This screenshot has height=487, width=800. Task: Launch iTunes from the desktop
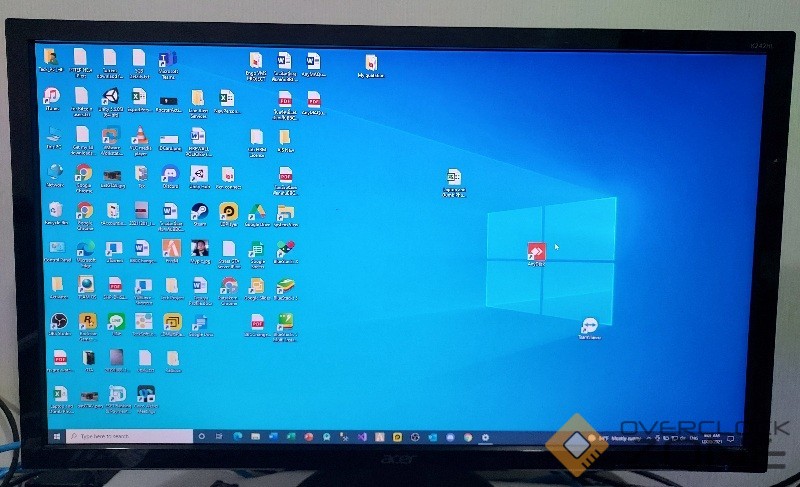51,98
